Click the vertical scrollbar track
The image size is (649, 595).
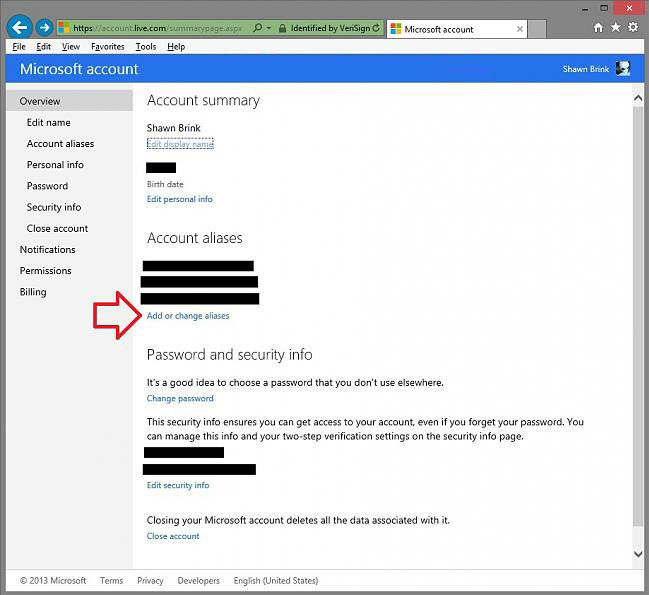638,317
